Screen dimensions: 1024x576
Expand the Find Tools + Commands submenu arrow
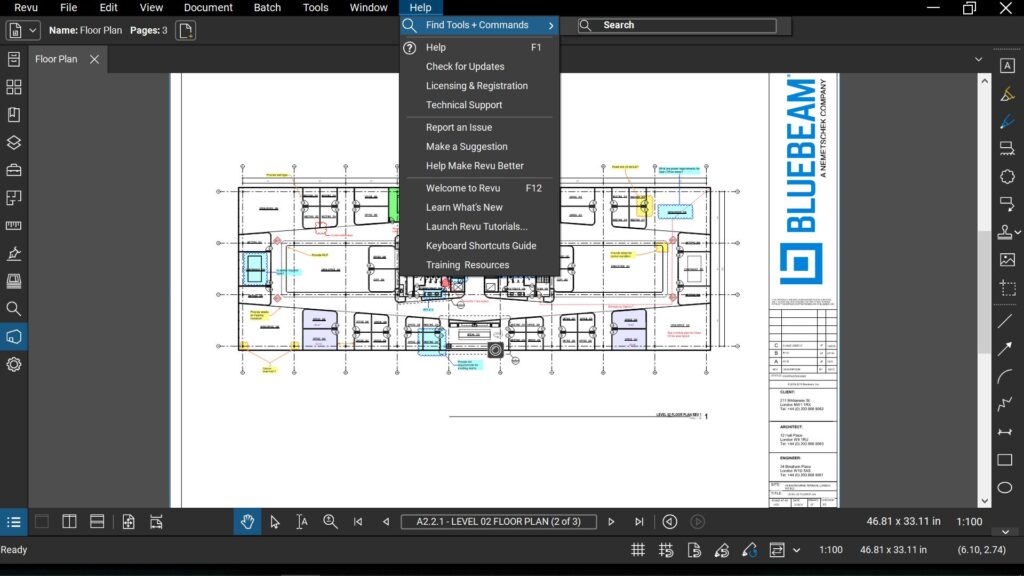coord(551,25)
